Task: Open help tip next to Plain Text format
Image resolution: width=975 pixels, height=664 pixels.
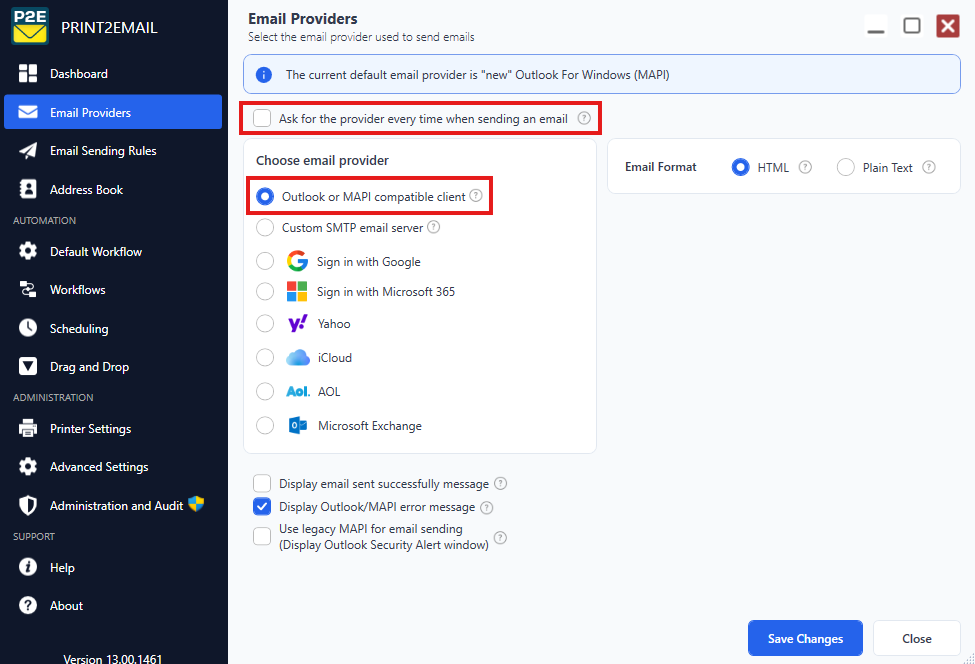Action: pos(928,167)
